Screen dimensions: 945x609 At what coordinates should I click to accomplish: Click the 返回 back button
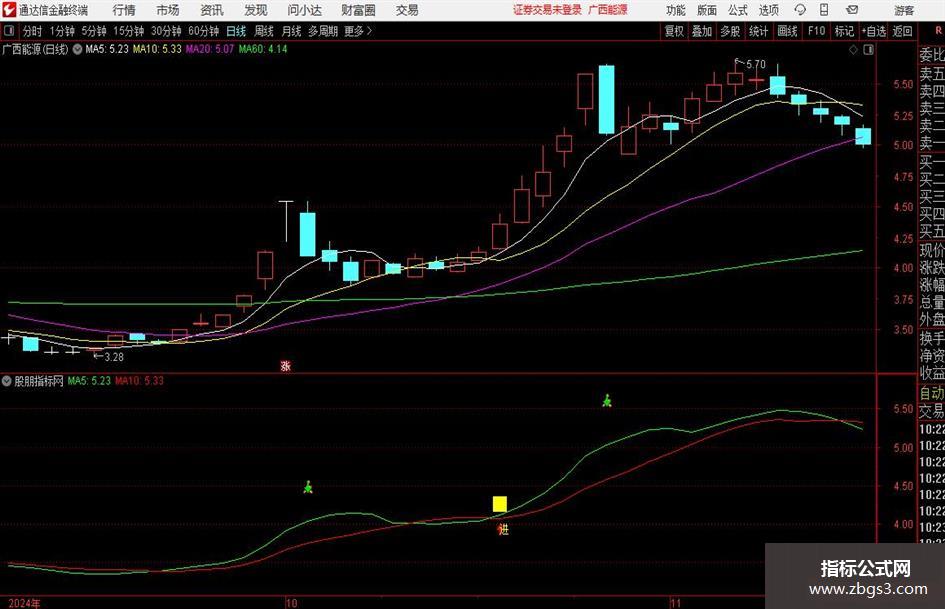pyautogui.click(x=902, y=31)
